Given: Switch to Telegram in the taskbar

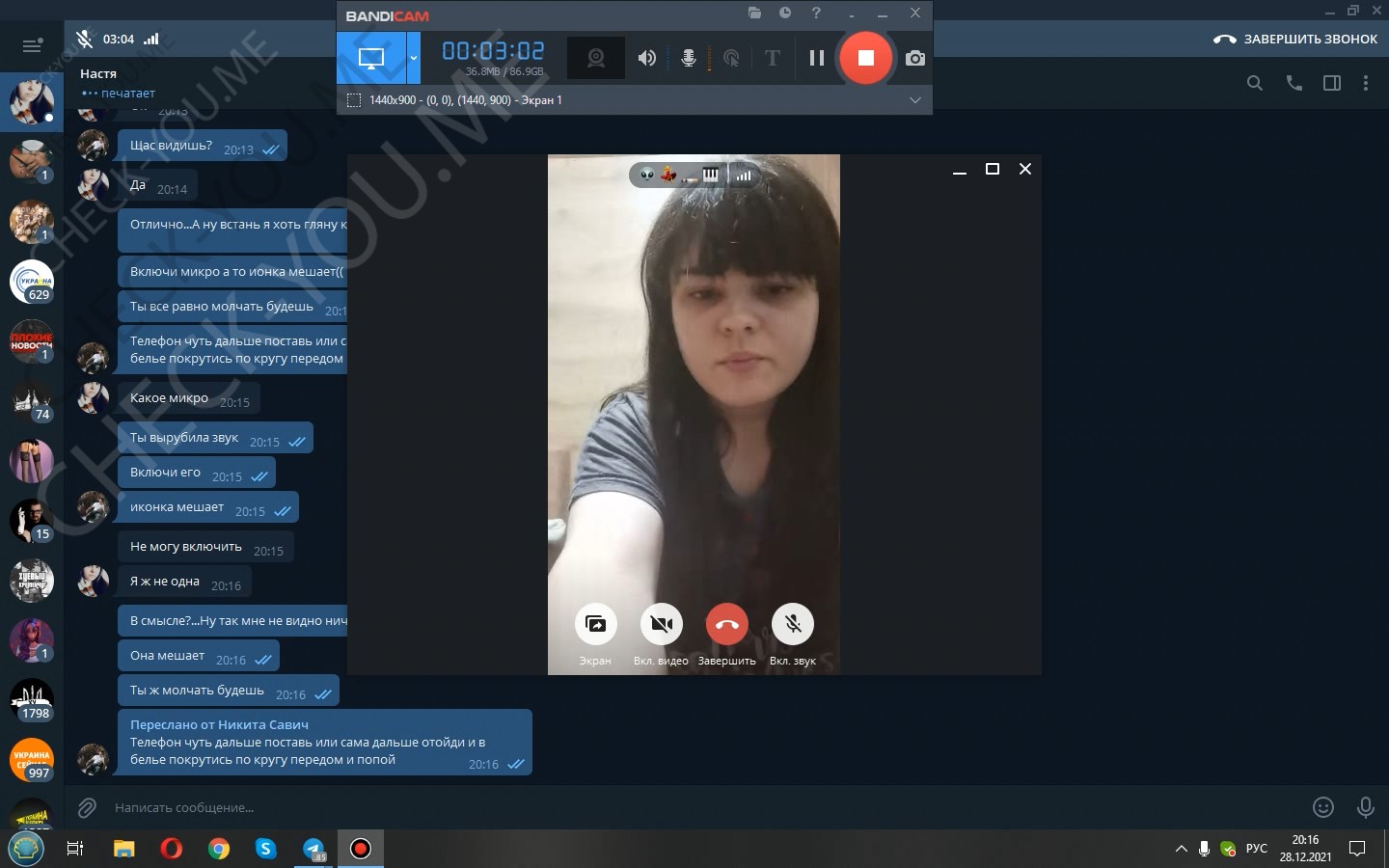Looking at the screenshot, I should pos(313,849).
